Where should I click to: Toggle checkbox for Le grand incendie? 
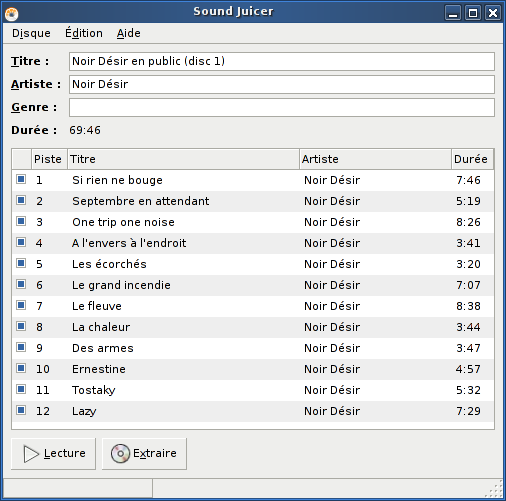coord(21,284)
